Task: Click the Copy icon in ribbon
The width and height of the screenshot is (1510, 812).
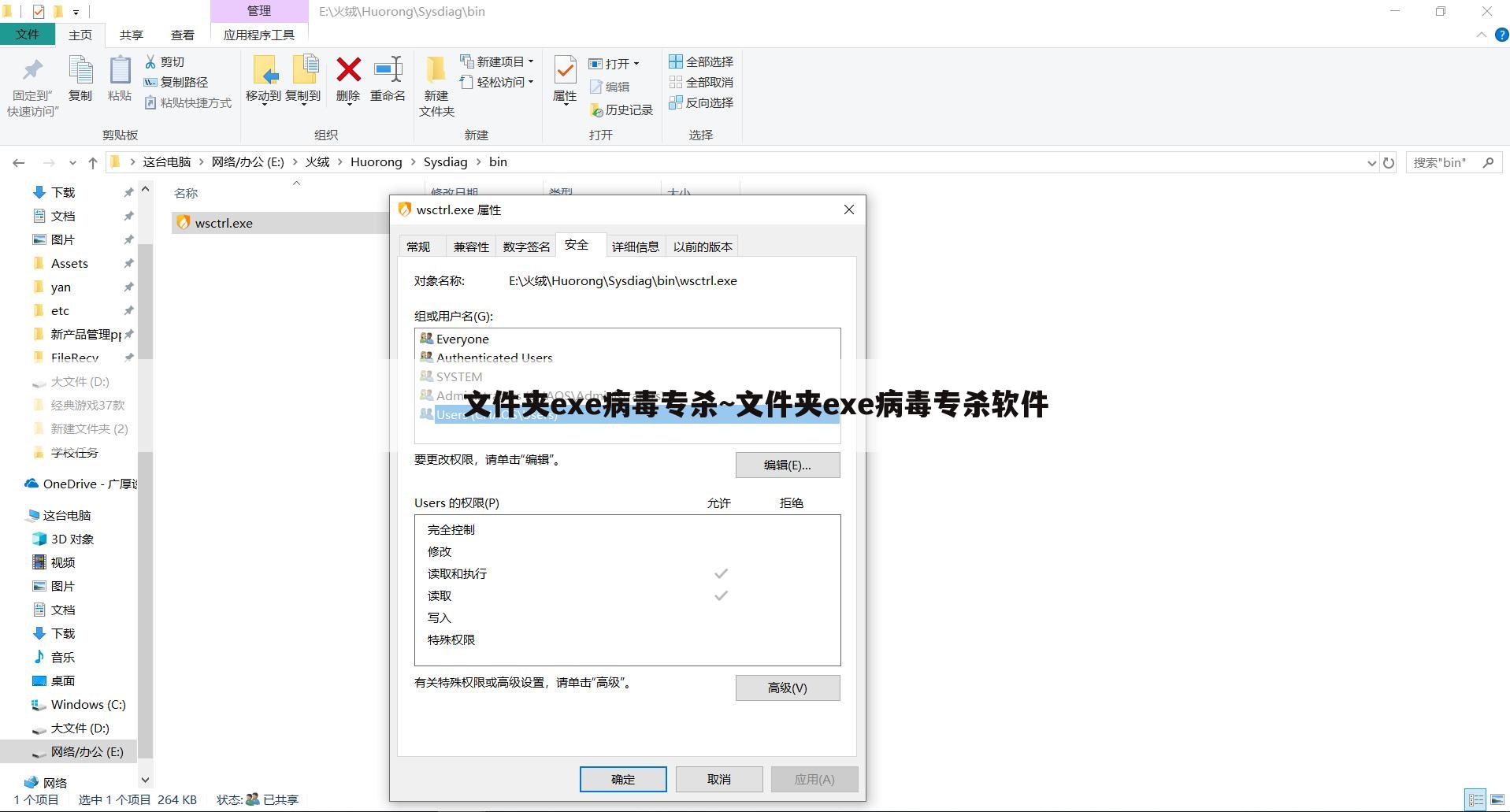Action: click(x=80, y=71)
